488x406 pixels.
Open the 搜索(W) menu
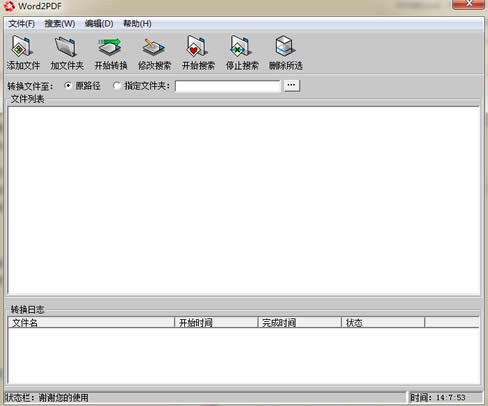60,24
